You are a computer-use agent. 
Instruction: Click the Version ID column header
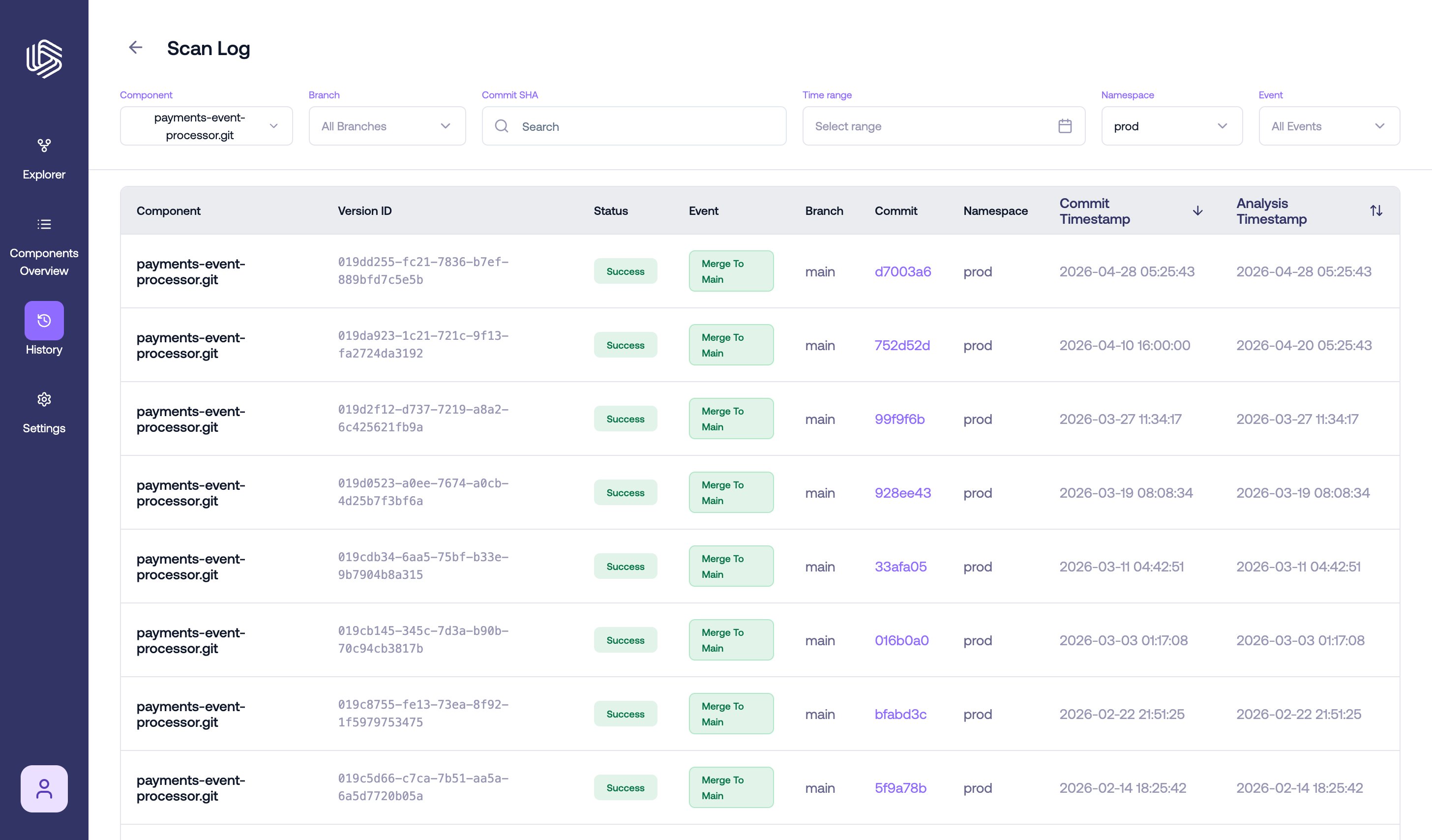tap(364, 211)
